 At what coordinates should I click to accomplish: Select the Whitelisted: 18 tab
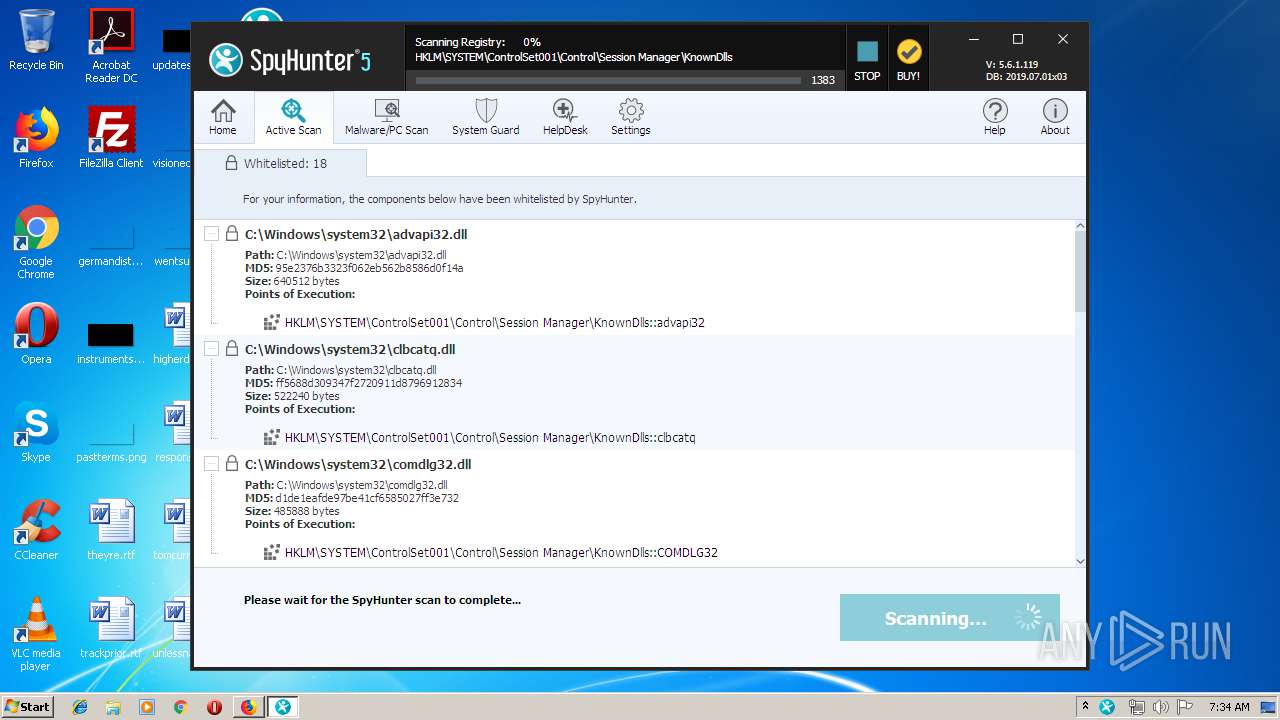pos(280,163)
